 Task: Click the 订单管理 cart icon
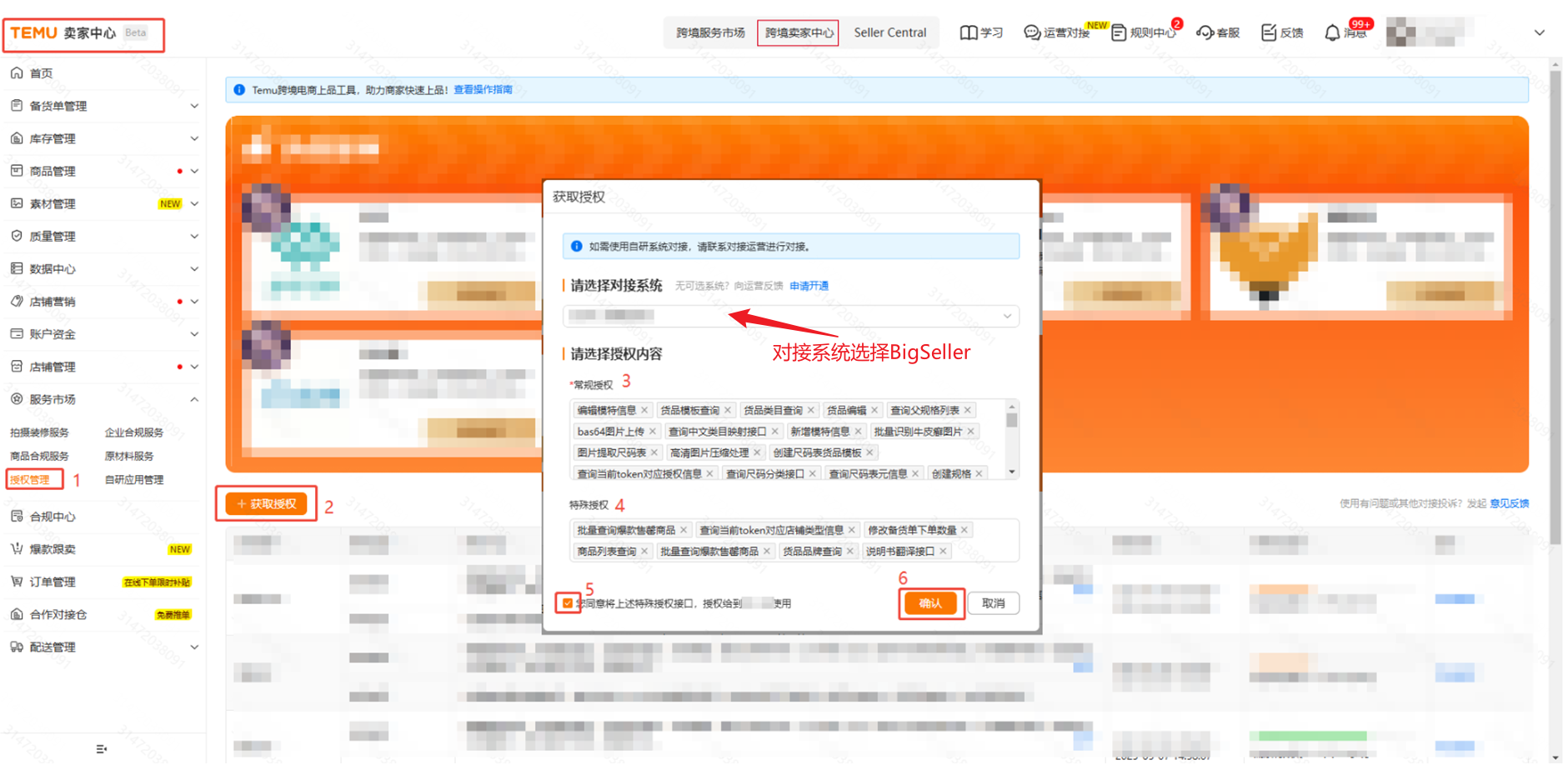(17, 582)
